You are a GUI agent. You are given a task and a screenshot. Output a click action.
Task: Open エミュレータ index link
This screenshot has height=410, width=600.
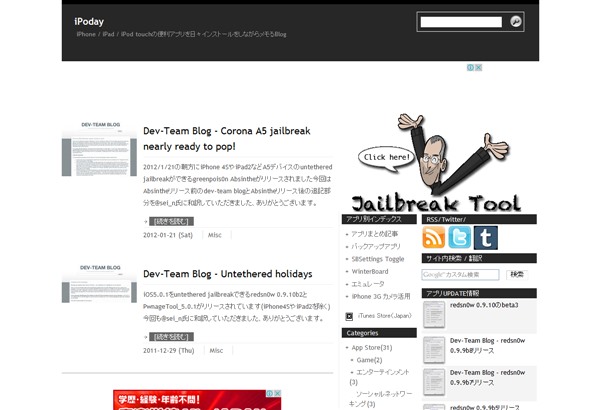pyautogui.click(x=367, y=284)
